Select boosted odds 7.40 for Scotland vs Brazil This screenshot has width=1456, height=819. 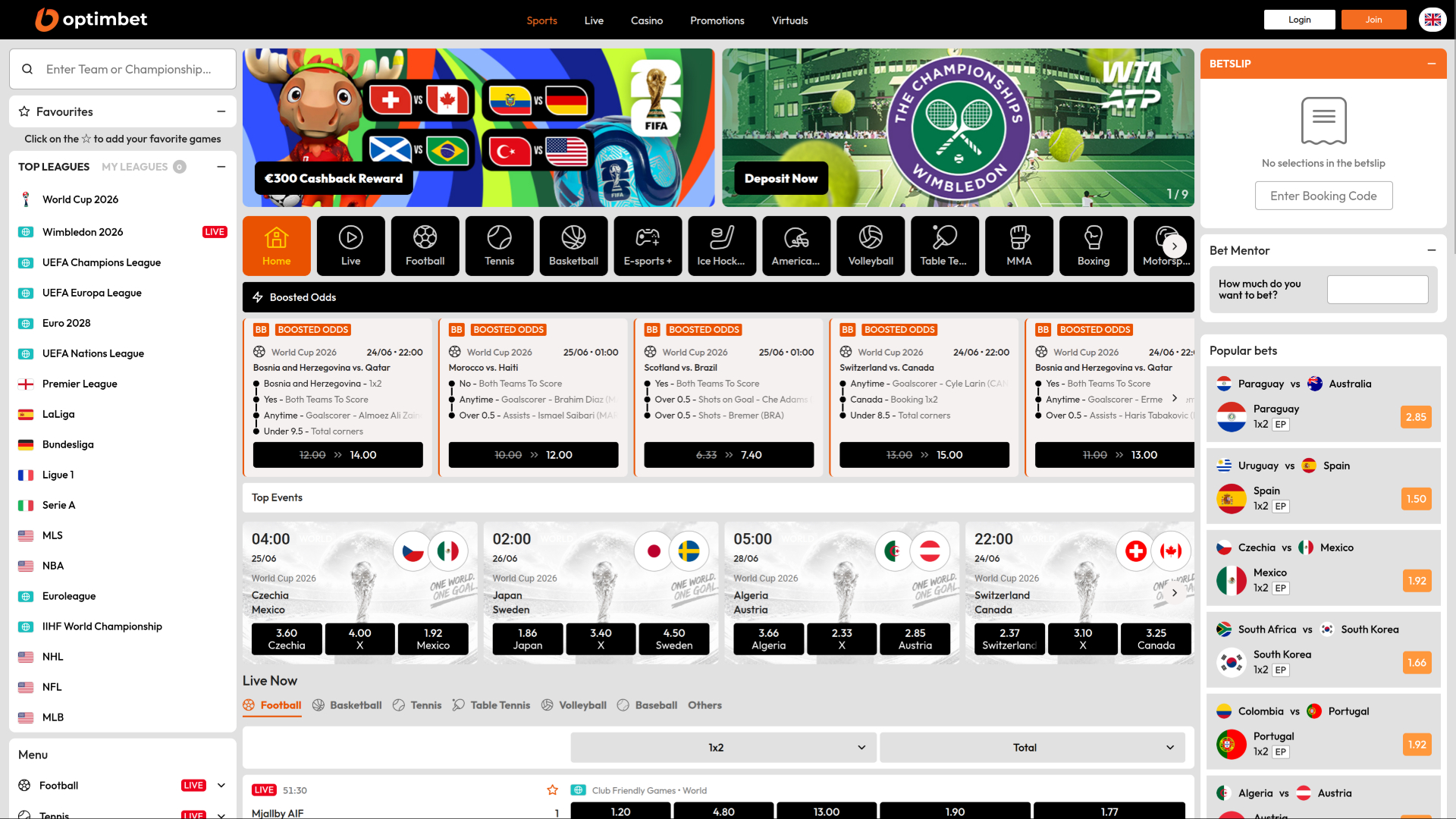pyautogui.click(x=729, y=455)
